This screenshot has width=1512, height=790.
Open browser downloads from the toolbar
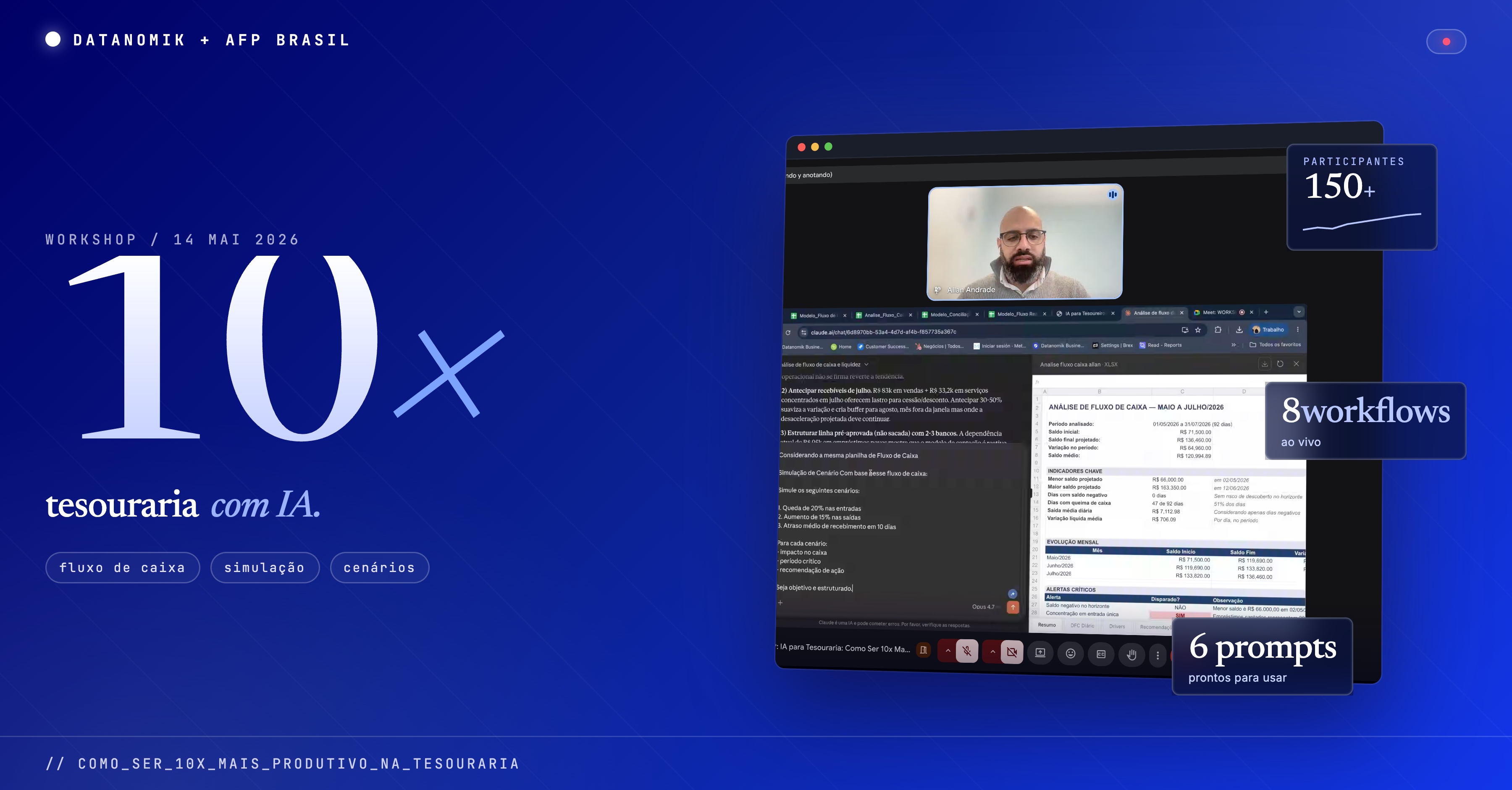tap(1239, 330)
